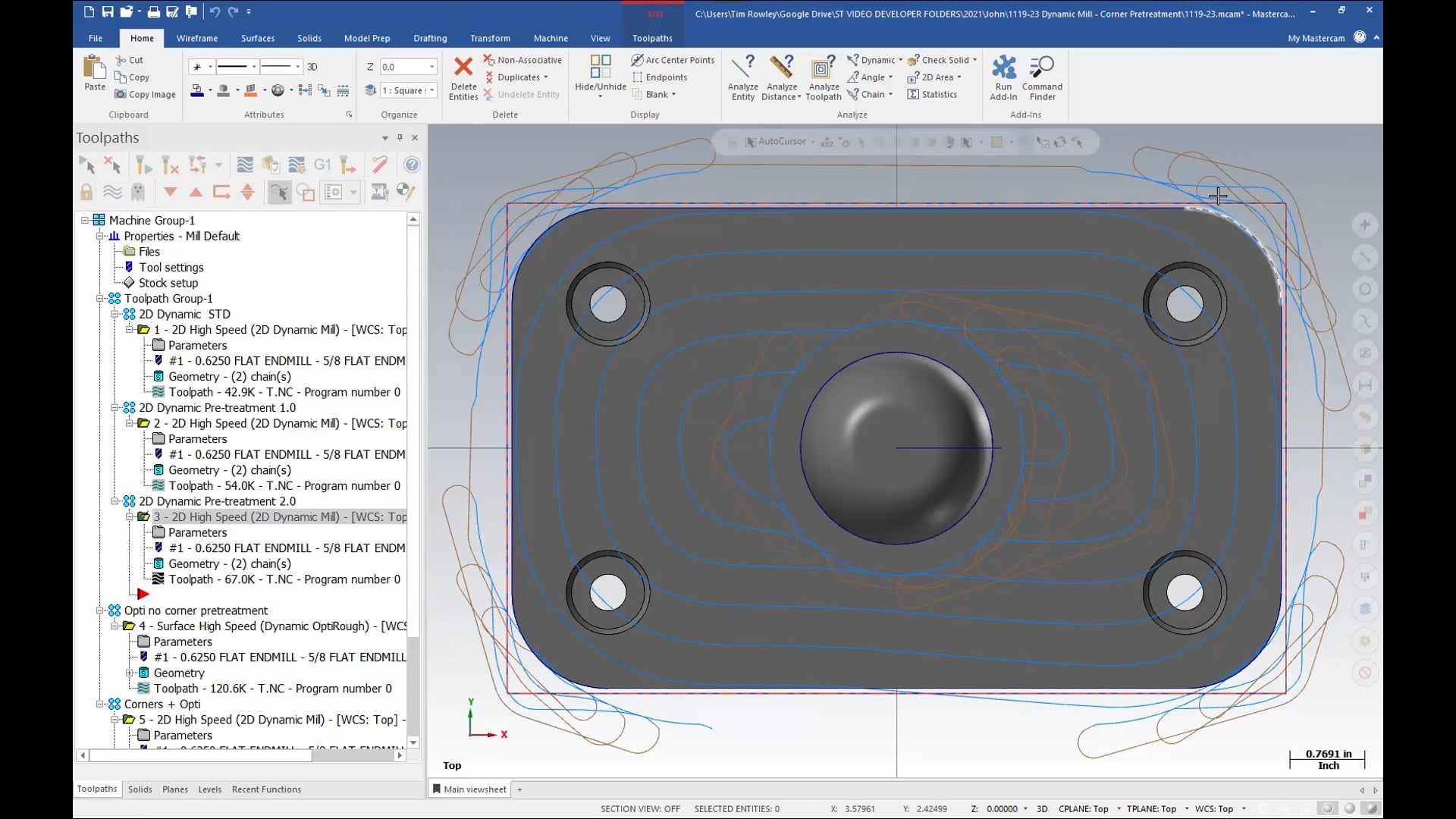Viewport: 1456px width, 819px height.
Task: Select the Toolpaths tab in ribbon
Action: click(x=651, y=38)
